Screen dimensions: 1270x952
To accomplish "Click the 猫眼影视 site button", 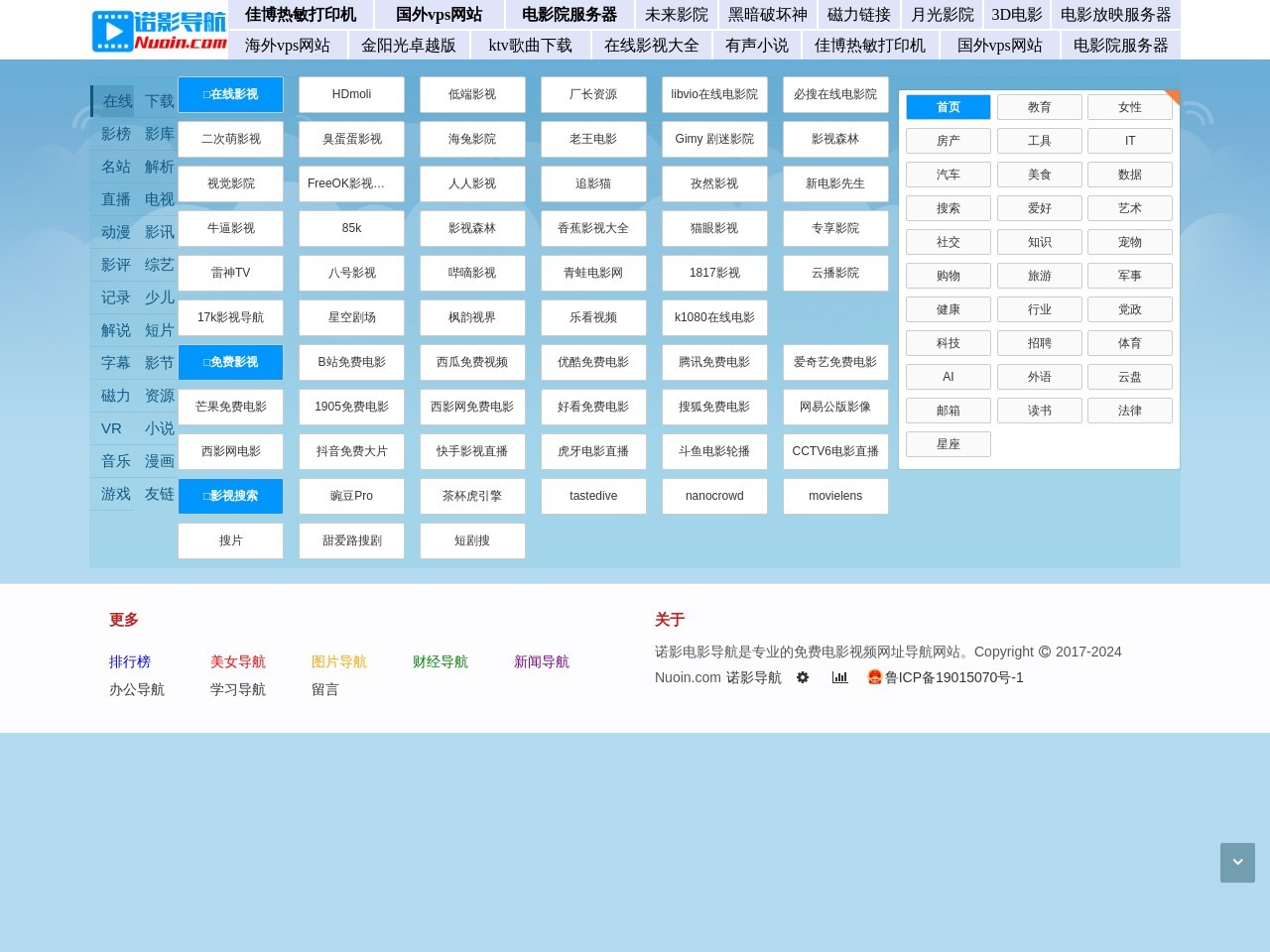I will [714, 228].
